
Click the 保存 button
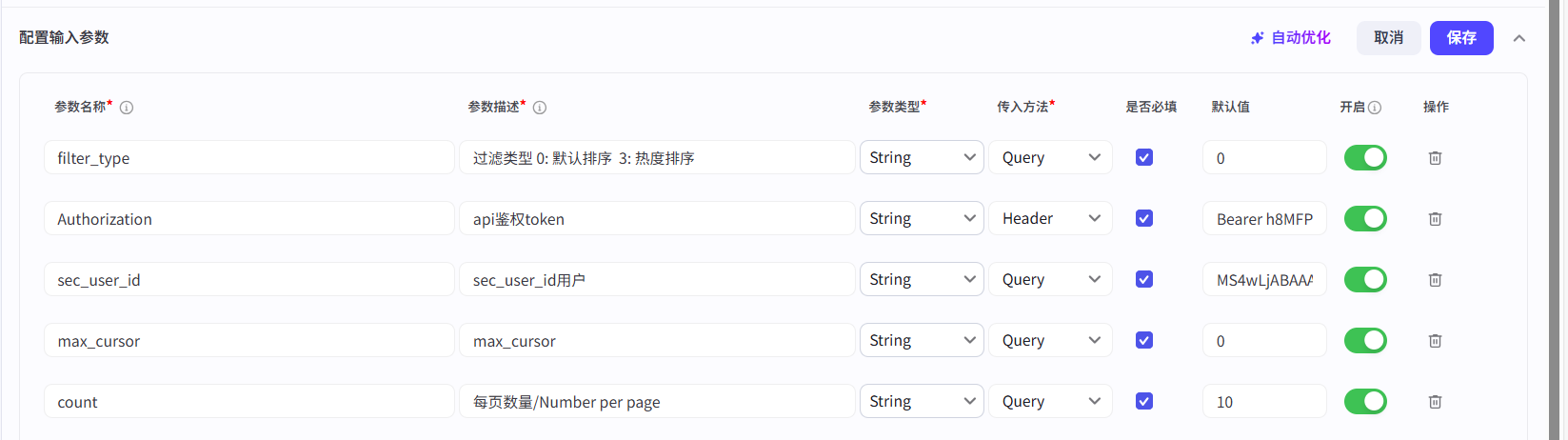pos(1461,38)
